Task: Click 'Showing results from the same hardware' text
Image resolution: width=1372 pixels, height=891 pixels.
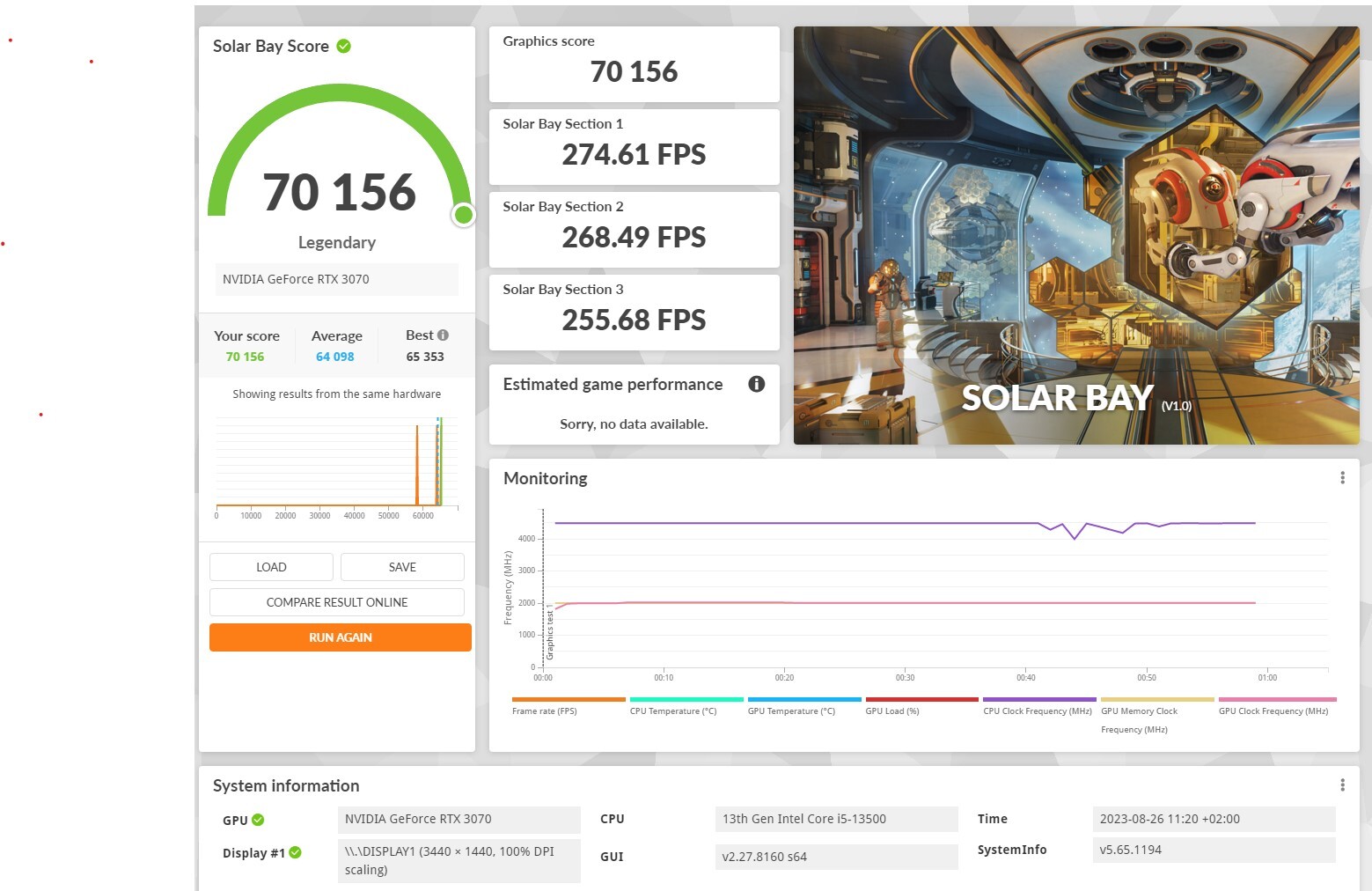Action: pyautogui.click(x=337, y=394)
